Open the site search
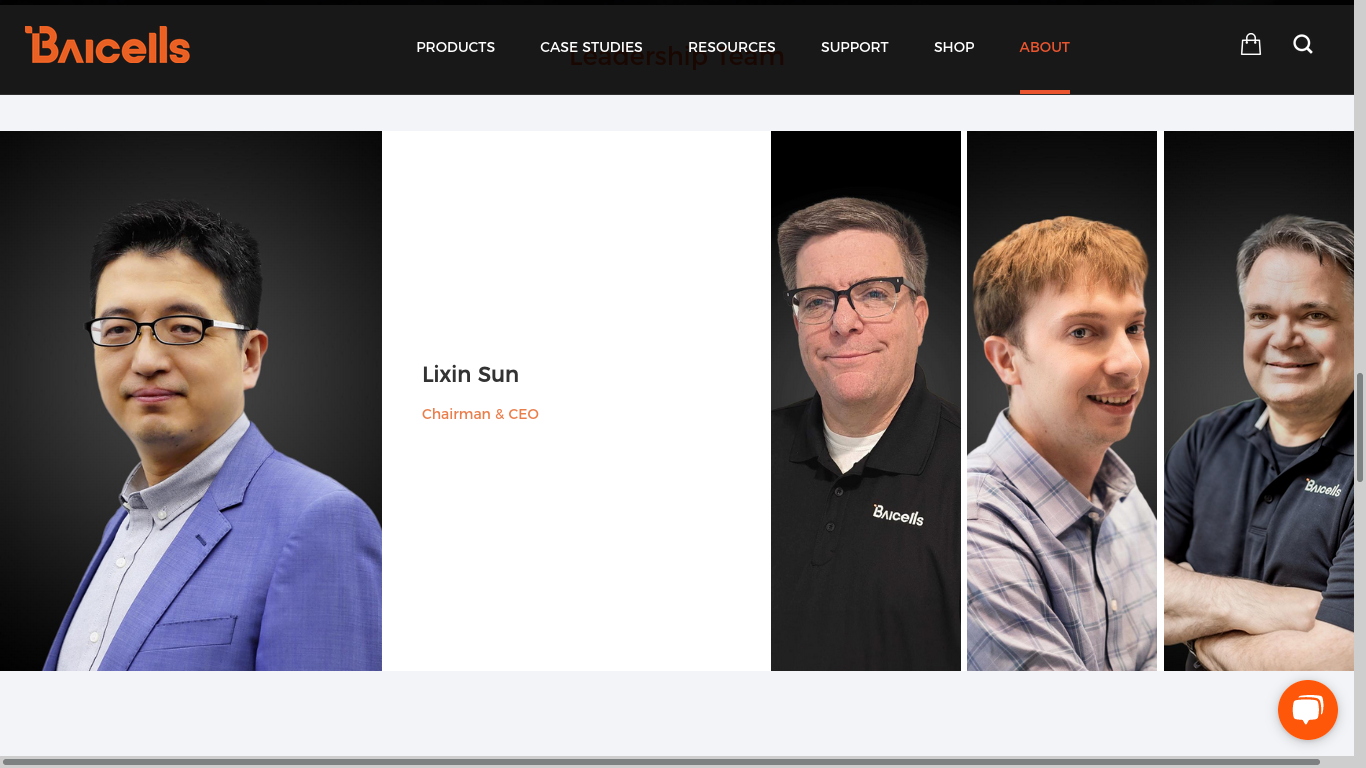The width and height of the screenshot is (1366, 768). tap(1302, 44)
